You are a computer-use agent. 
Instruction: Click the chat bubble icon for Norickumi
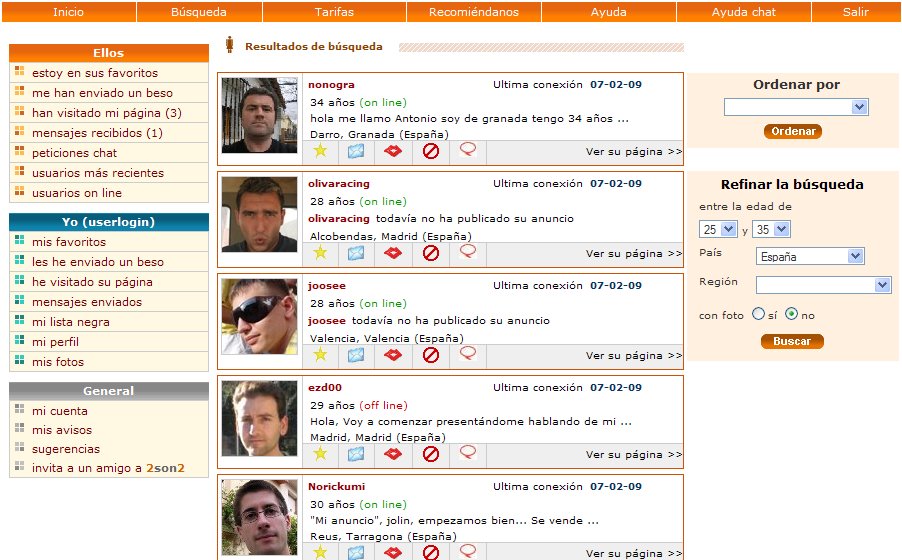point(468,551)
